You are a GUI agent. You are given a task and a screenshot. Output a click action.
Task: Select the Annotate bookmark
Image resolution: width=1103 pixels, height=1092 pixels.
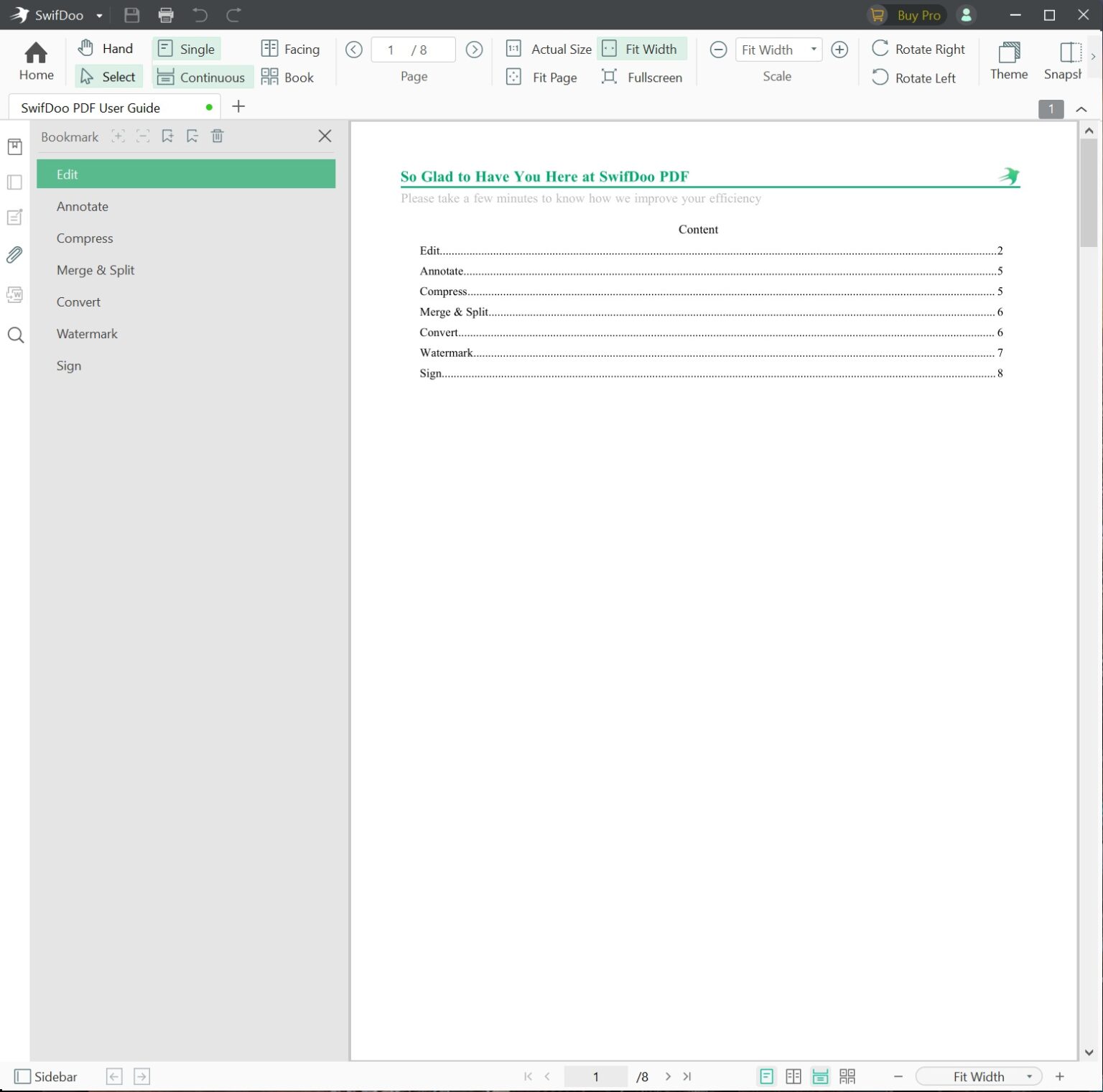186,206
